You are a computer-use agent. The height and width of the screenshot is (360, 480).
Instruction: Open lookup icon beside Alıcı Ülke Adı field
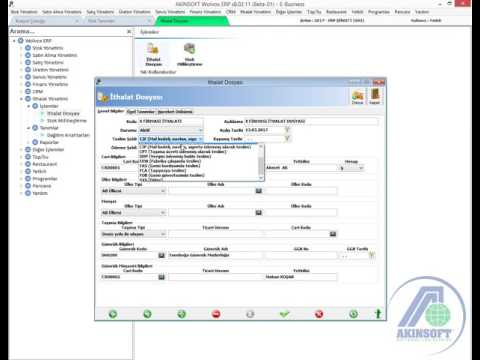[x=259, y=191]
